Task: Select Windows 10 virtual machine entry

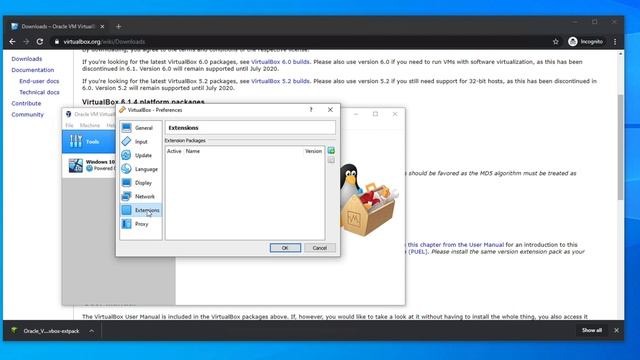Action: click(89, 165)
